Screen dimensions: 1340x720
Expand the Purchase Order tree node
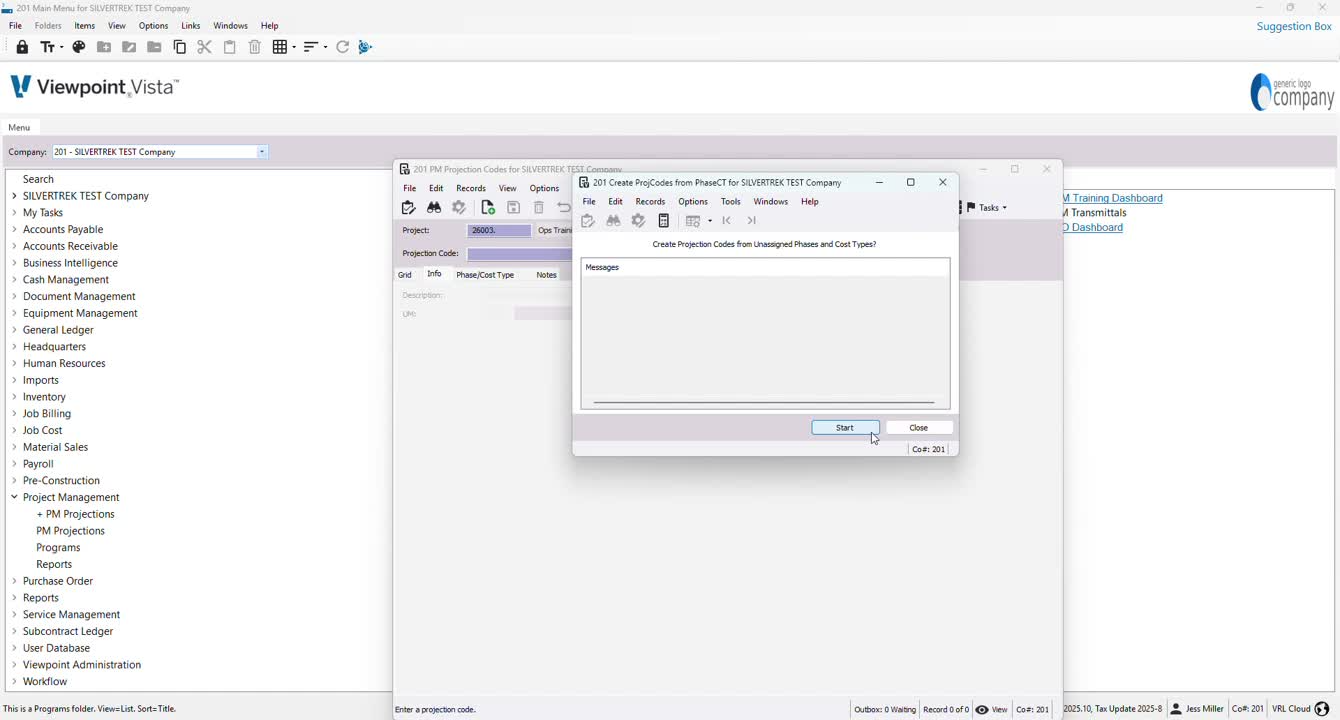pos(14,581)
